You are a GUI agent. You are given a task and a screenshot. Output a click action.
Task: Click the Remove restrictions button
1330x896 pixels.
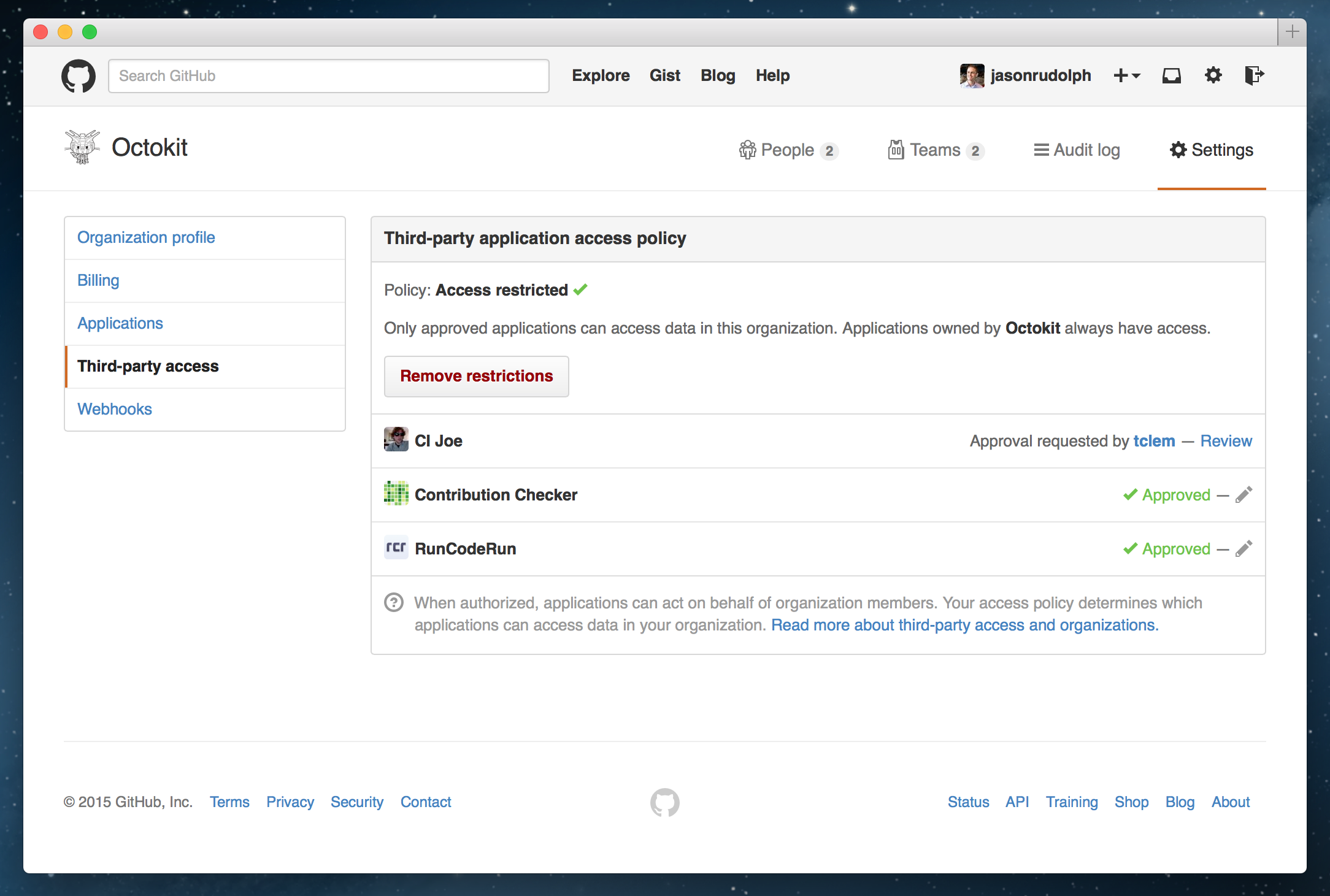[477, 376]
